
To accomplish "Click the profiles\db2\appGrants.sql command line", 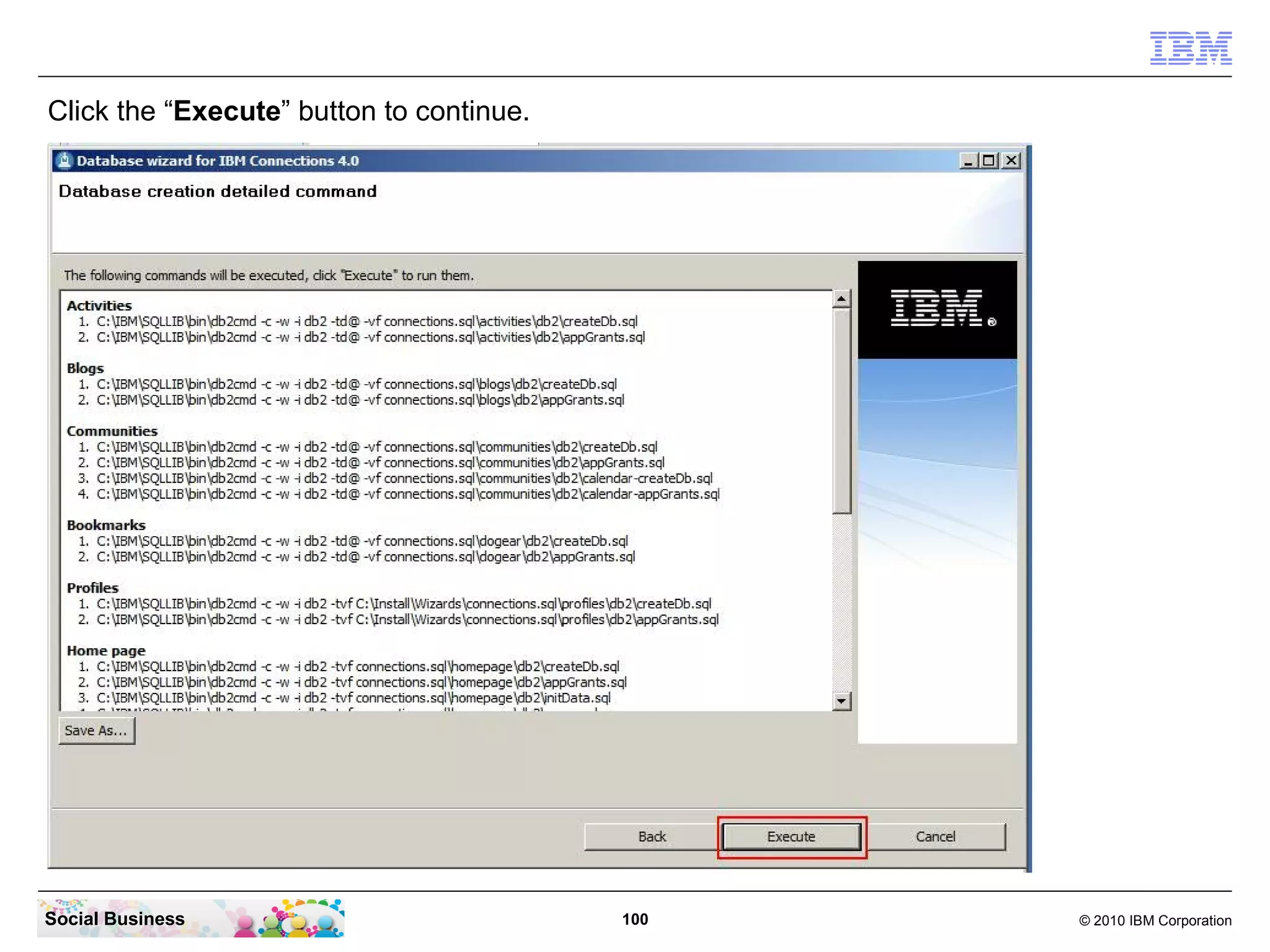I will [x=399, y=619].
